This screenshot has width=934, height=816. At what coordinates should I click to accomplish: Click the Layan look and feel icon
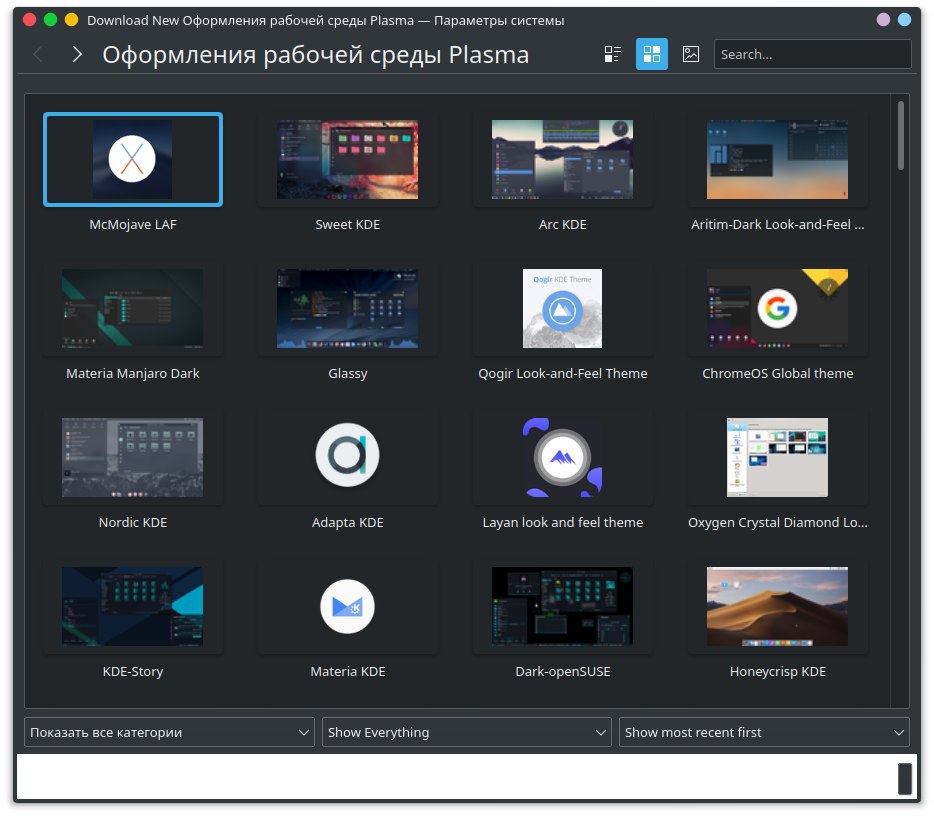click(562, 457)
